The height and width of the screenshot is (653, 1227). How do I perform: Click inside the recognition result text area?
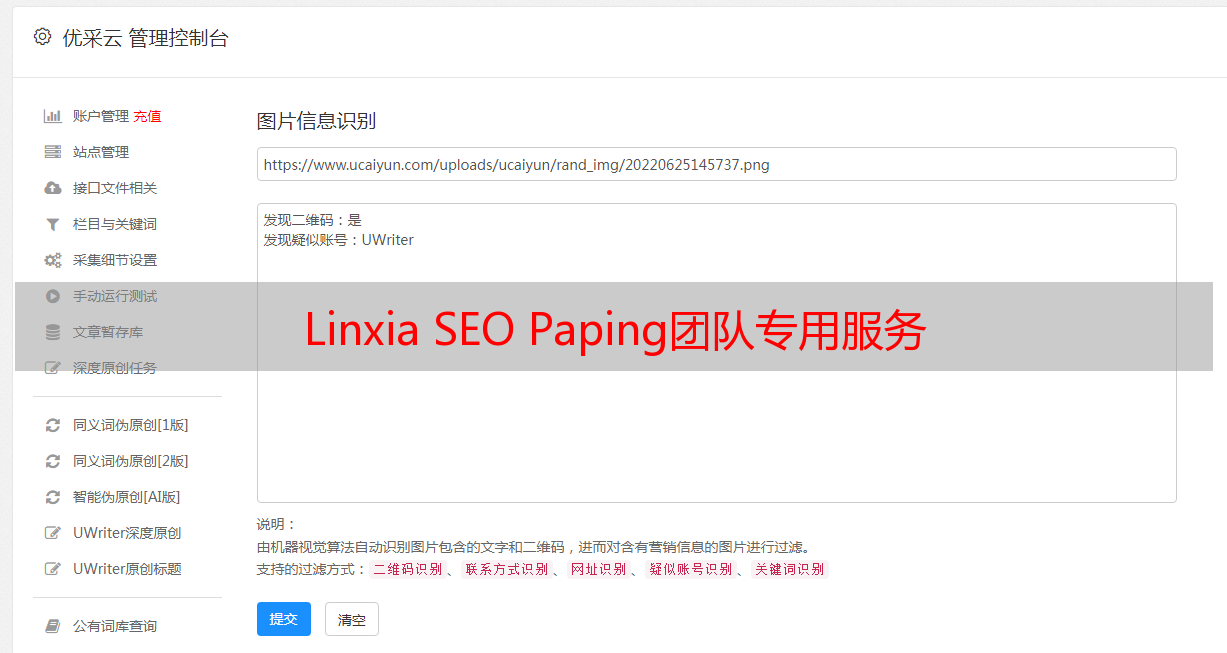tap(716, 353)
